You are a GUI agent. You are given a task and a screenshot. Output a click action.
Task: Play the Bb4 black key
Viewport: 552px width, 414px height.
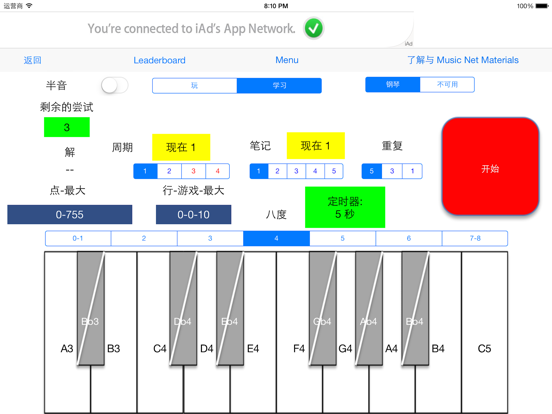[x=415, y=308]
